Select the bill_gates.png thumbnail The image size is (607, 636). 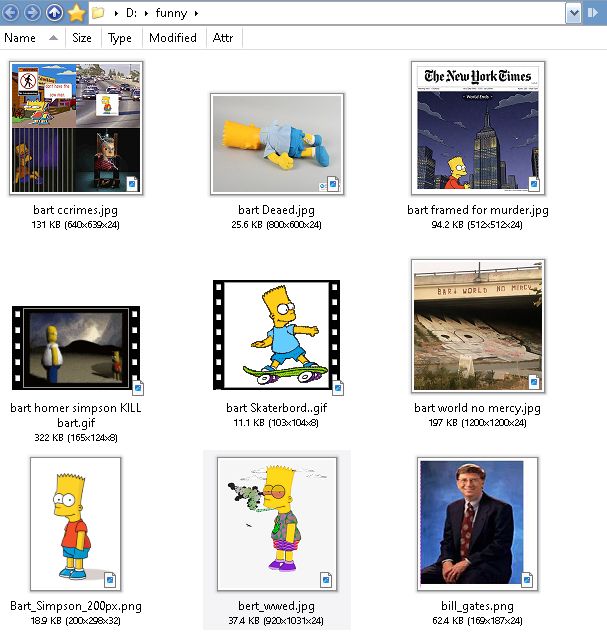478,524
